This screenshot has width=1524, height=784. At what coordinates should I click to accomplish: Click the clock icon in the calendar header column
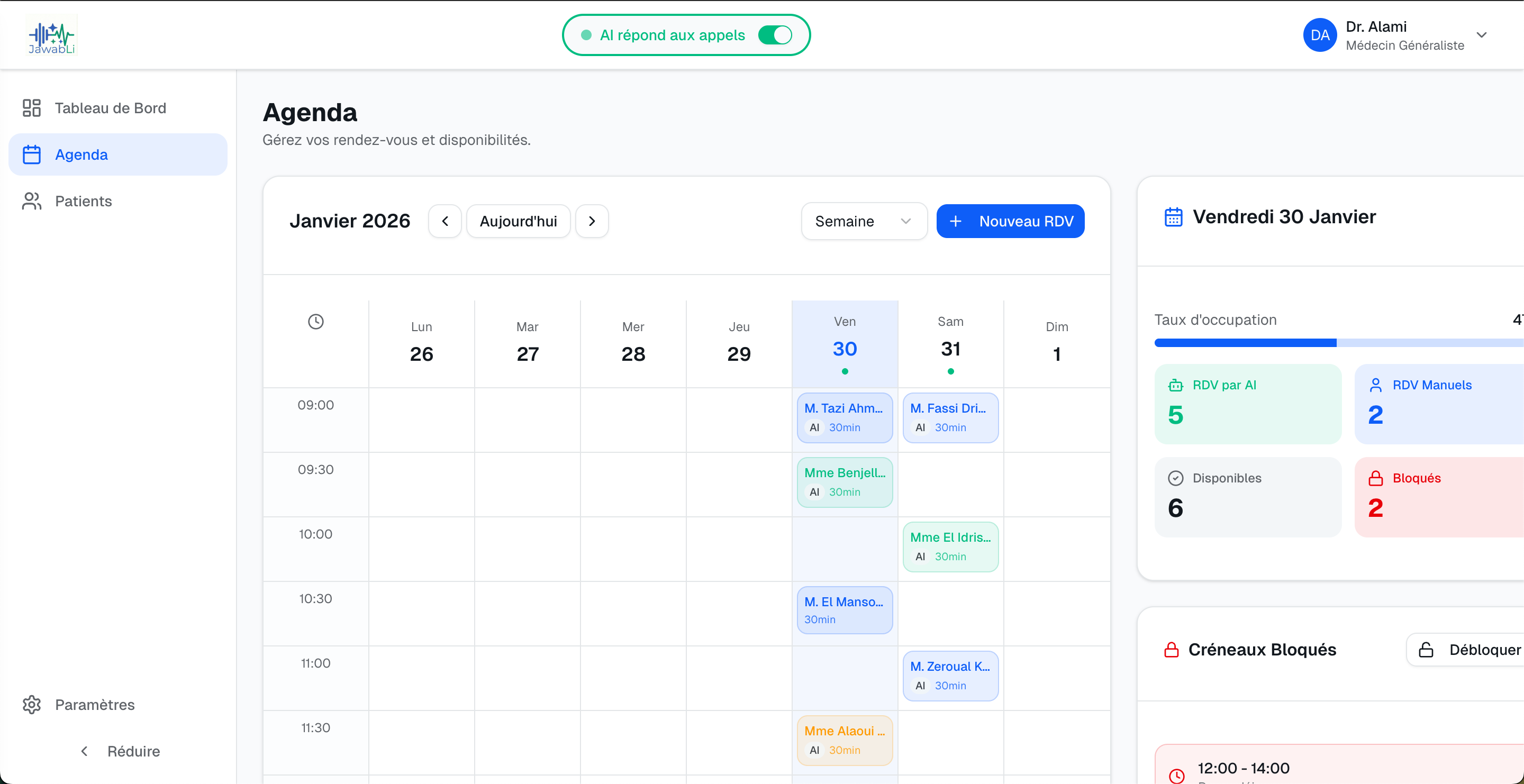(x=315, y=321)
